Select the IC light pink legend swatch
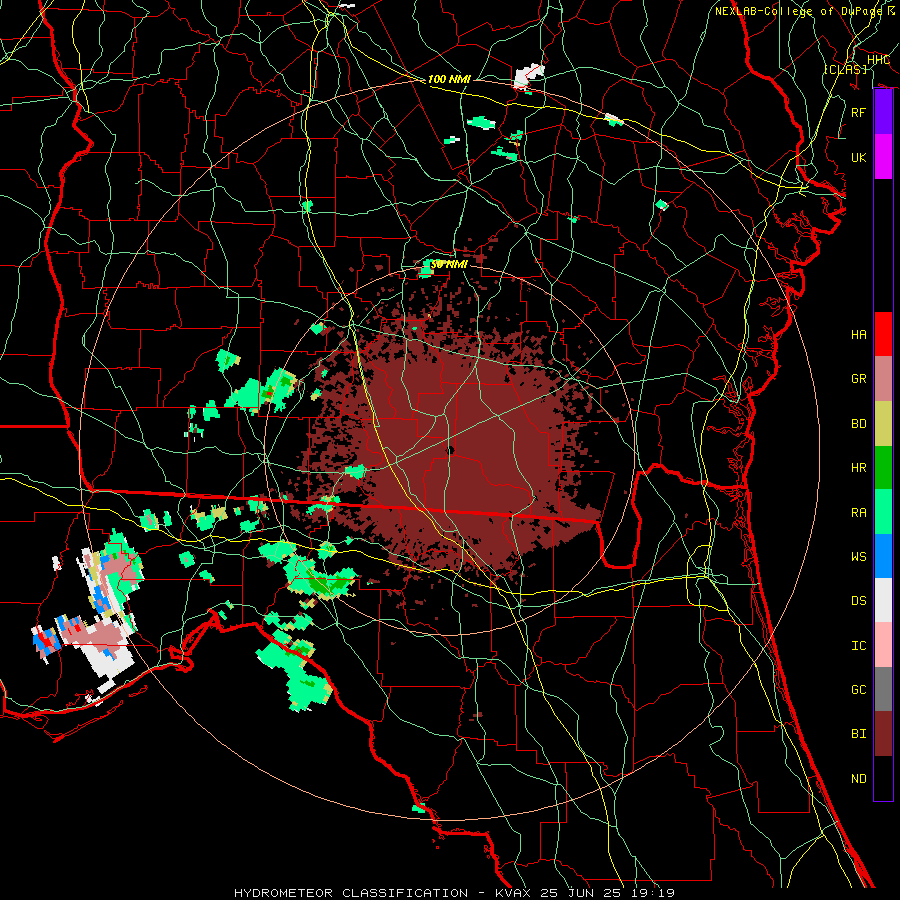900x900 pixels. point(883,645)
